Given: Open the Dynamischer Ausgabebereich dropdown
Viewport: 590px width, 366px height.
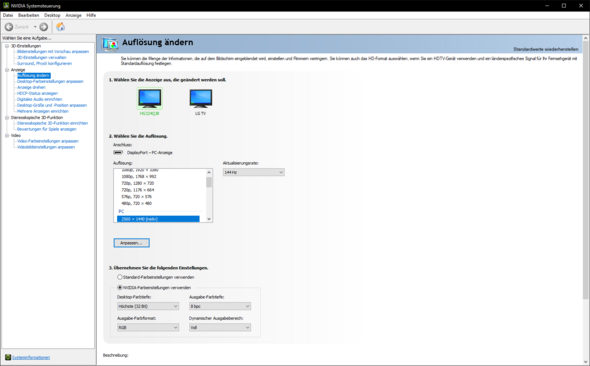Looking at the screenshot, I should tap(220, 327).
